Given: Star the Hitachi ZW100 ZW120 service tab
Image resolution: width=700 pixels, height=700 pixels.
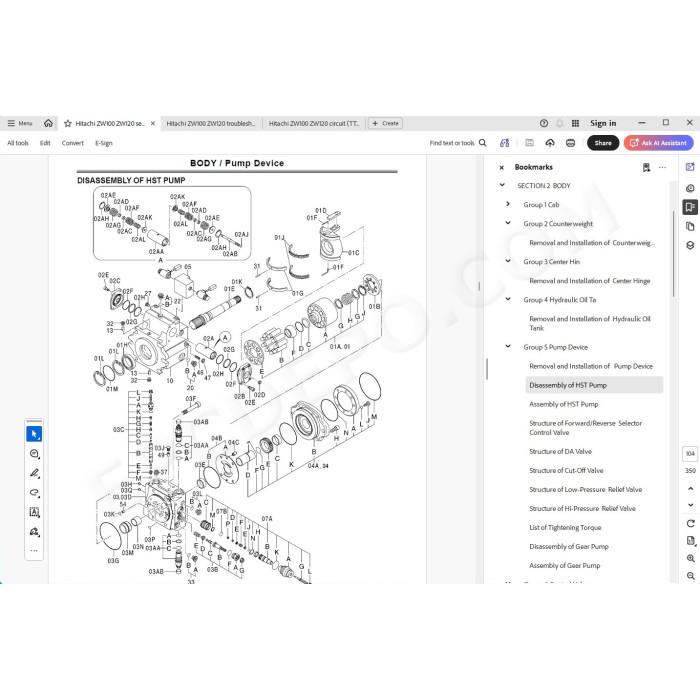Looking at the screenshot, I should coord(68,124).
